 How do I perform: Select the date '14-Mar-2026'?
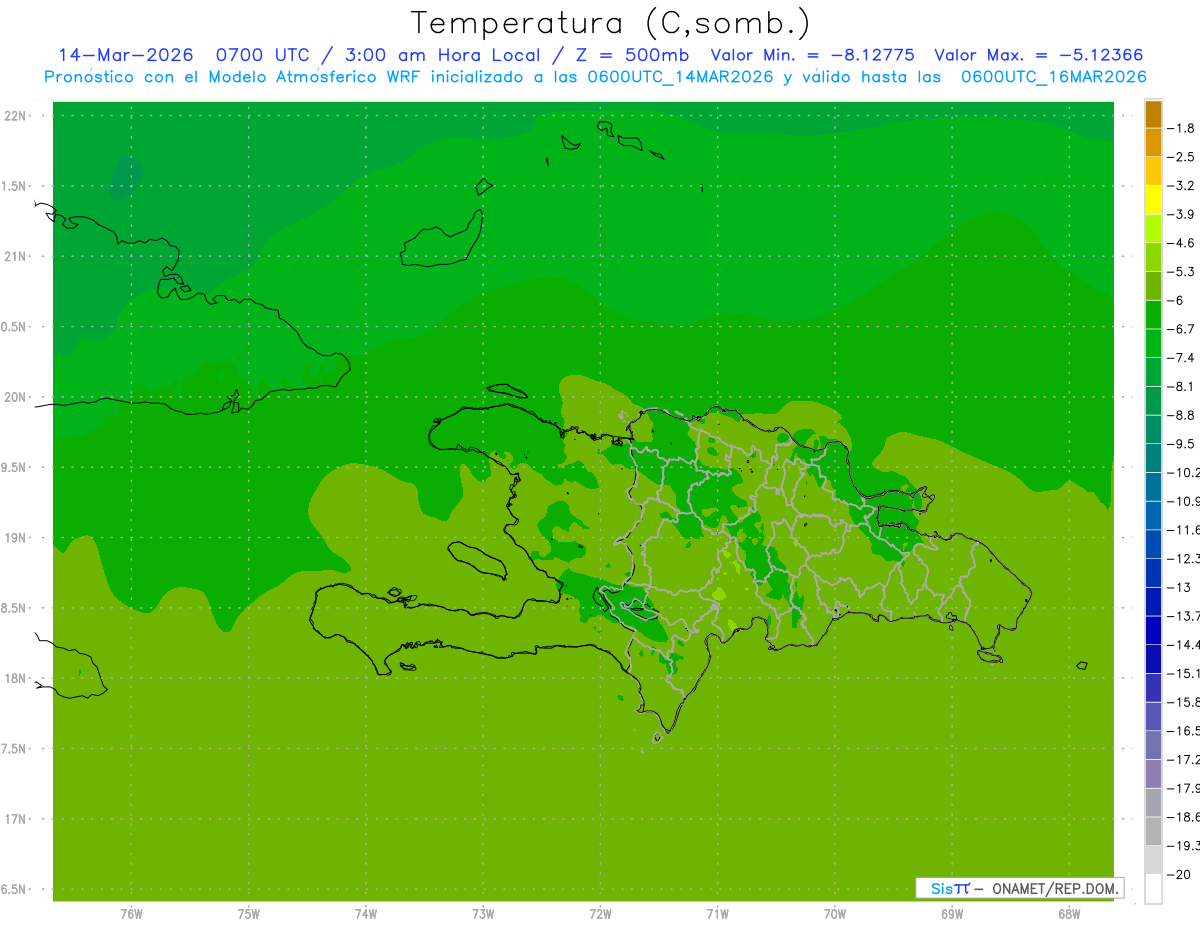click(125, 55)
